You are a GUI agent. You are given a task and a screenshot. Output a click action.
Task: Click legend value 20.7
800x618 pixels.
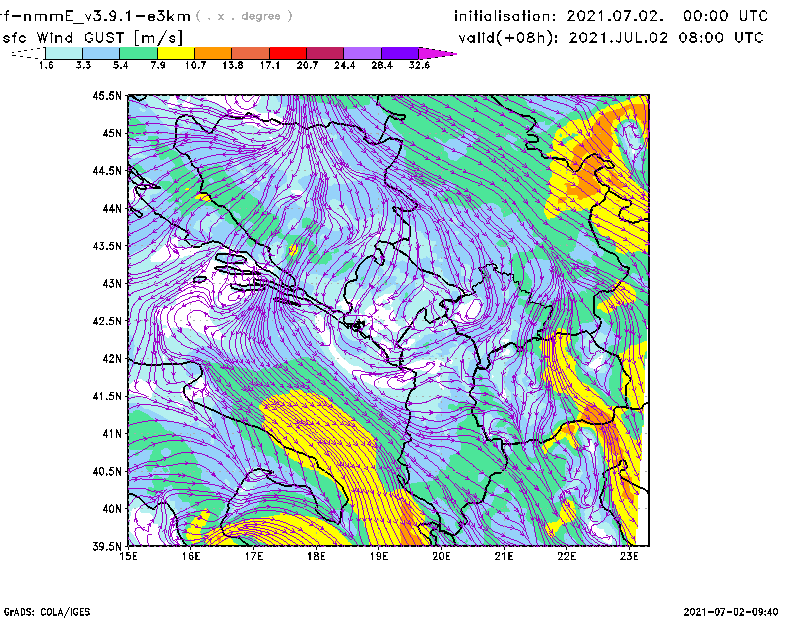click(307, 65)
